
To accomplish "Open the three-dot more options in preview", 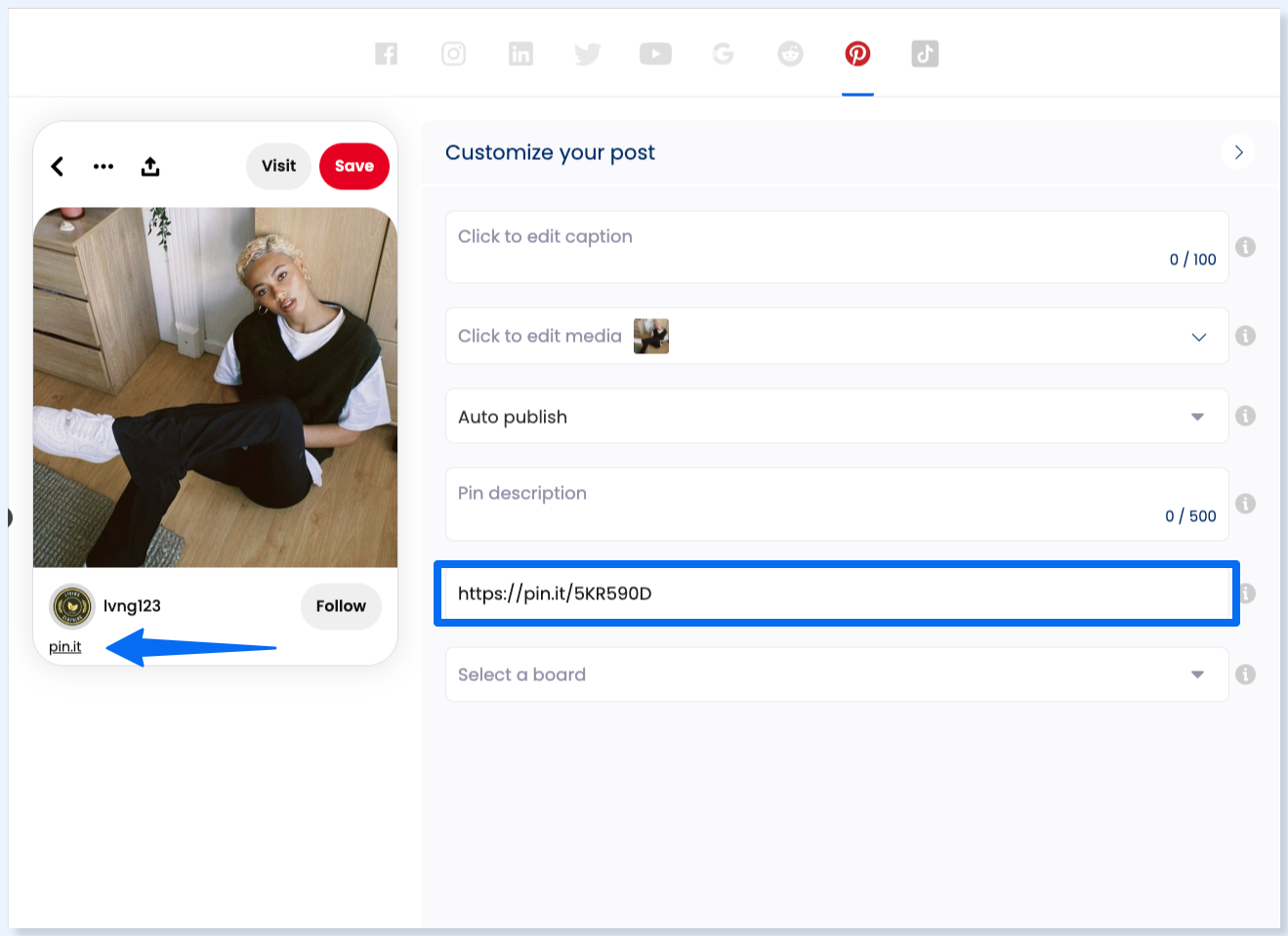I will point(104,167).
